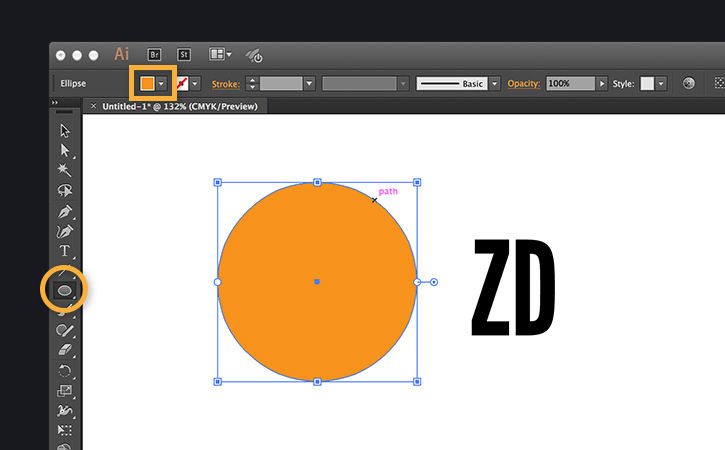The height and width of the screenshot is (450, 725).
Task: Click the GPU performance rocket icon
Action: click(254, 56)
